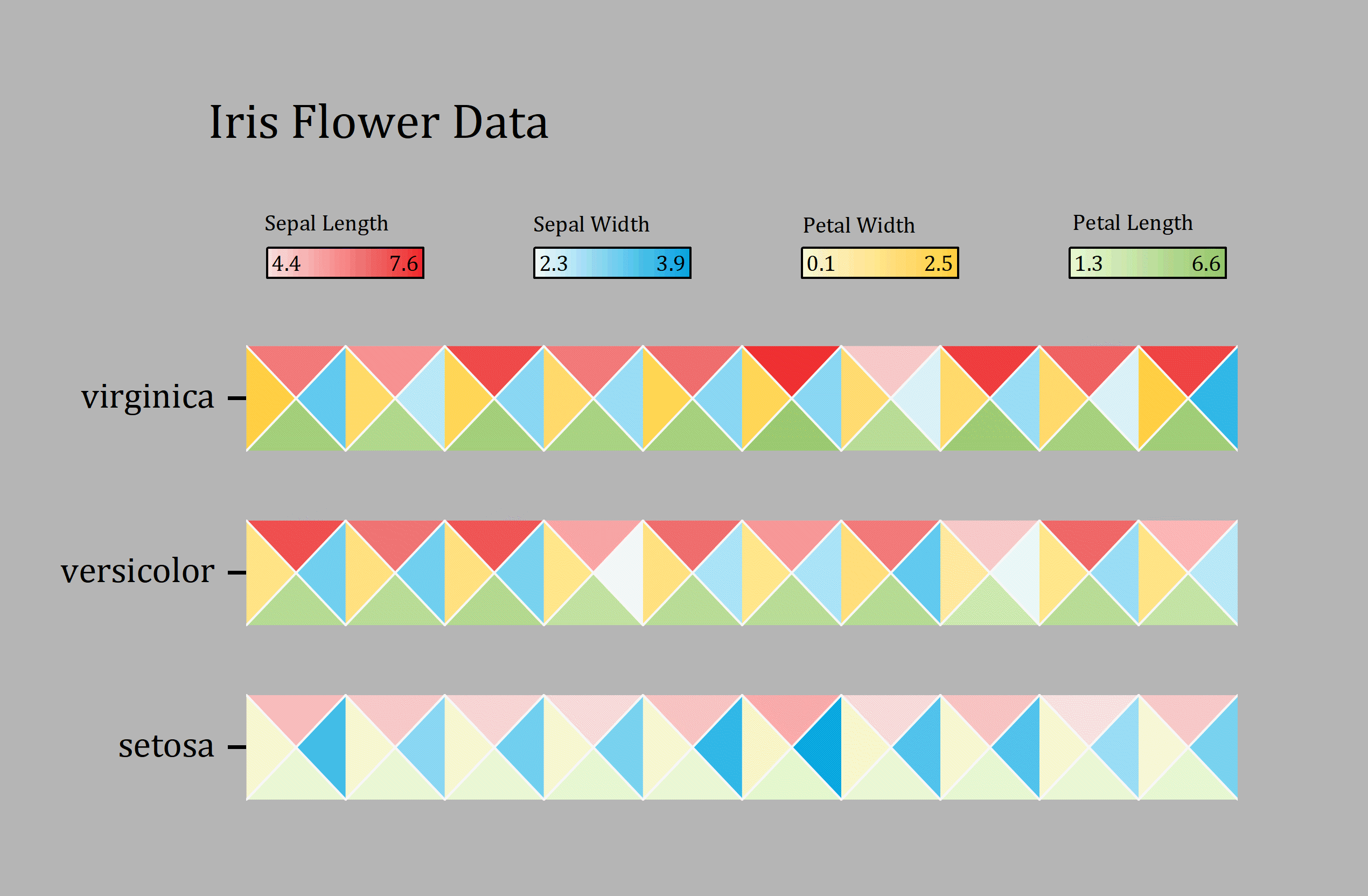This screenshot has height=896, width=1368.
Task: Click the darkest blue triangle in setosa row
Action: [x=824, y=747]
